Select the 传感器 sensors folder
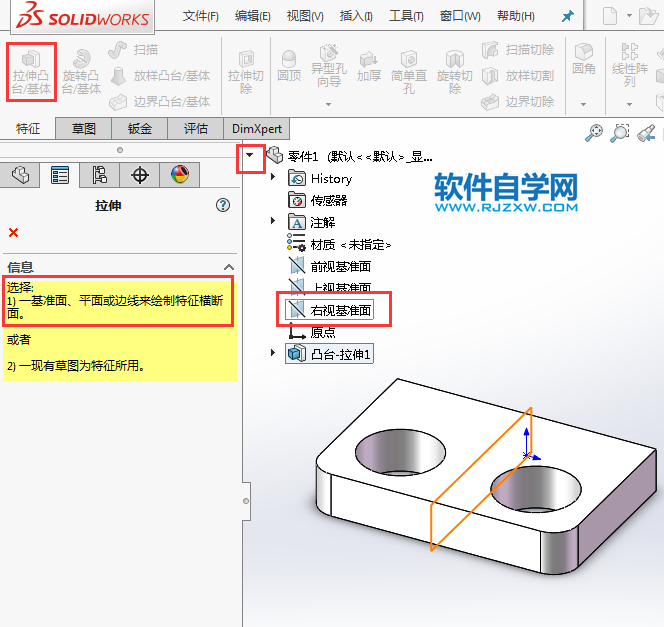The image size is (664, 627). click(x=318, y=200)
